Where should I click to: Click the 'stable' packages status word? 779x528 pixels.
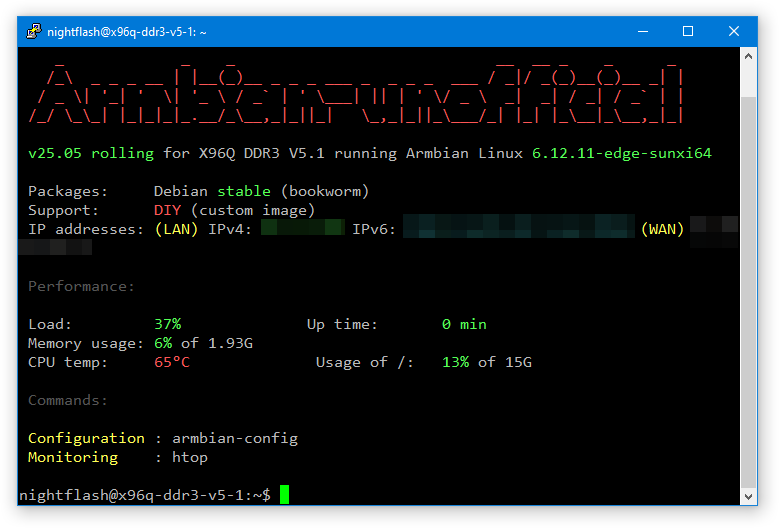pyautogui.click(x=244, y=191)
